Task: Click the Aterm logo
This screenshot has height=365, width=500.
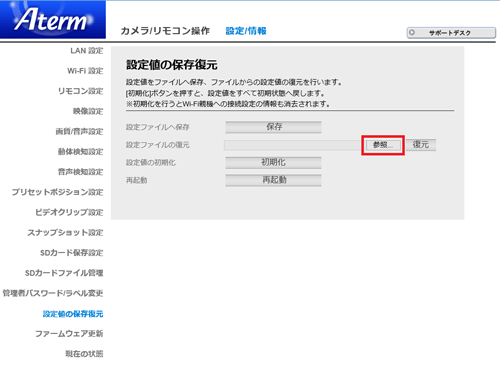Action: point(53,19)
